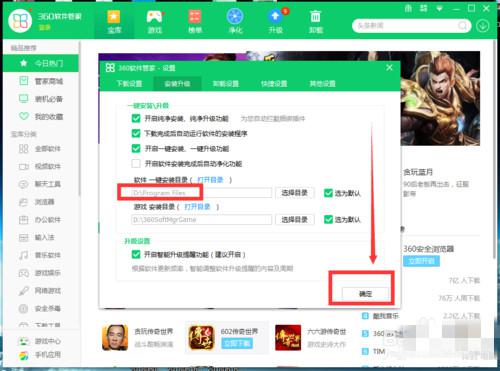Screen dimensions: 500x371
Task: Toggle the 开启纯净安装、纯净升级功能 checkbox
Action: (136, 118)
